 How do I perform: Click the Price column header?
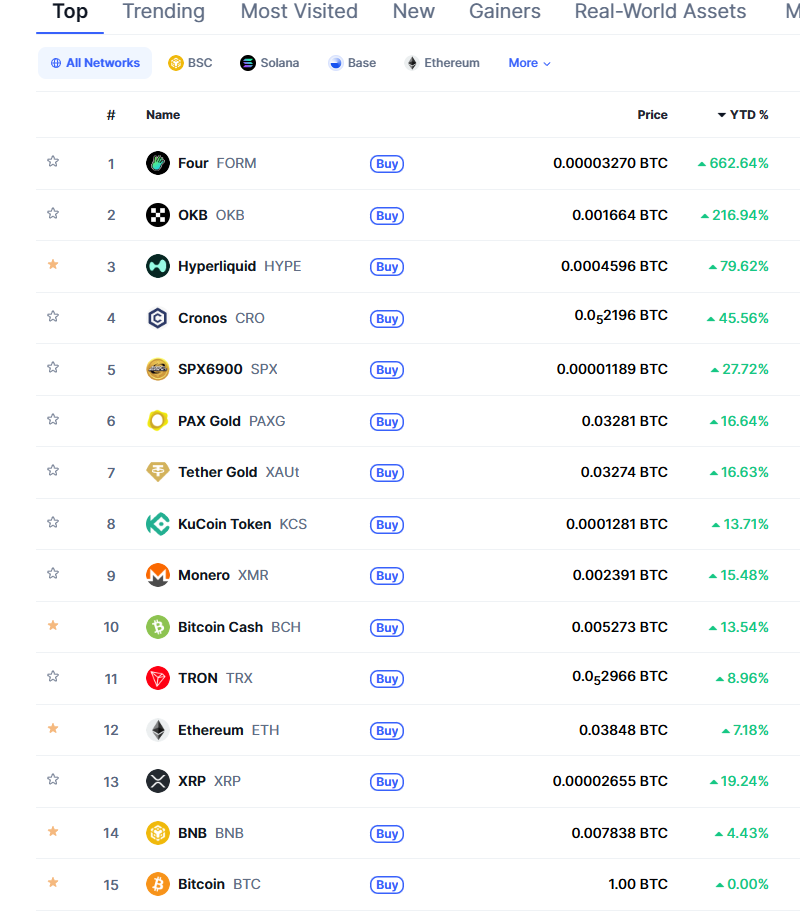coord(652,115)
